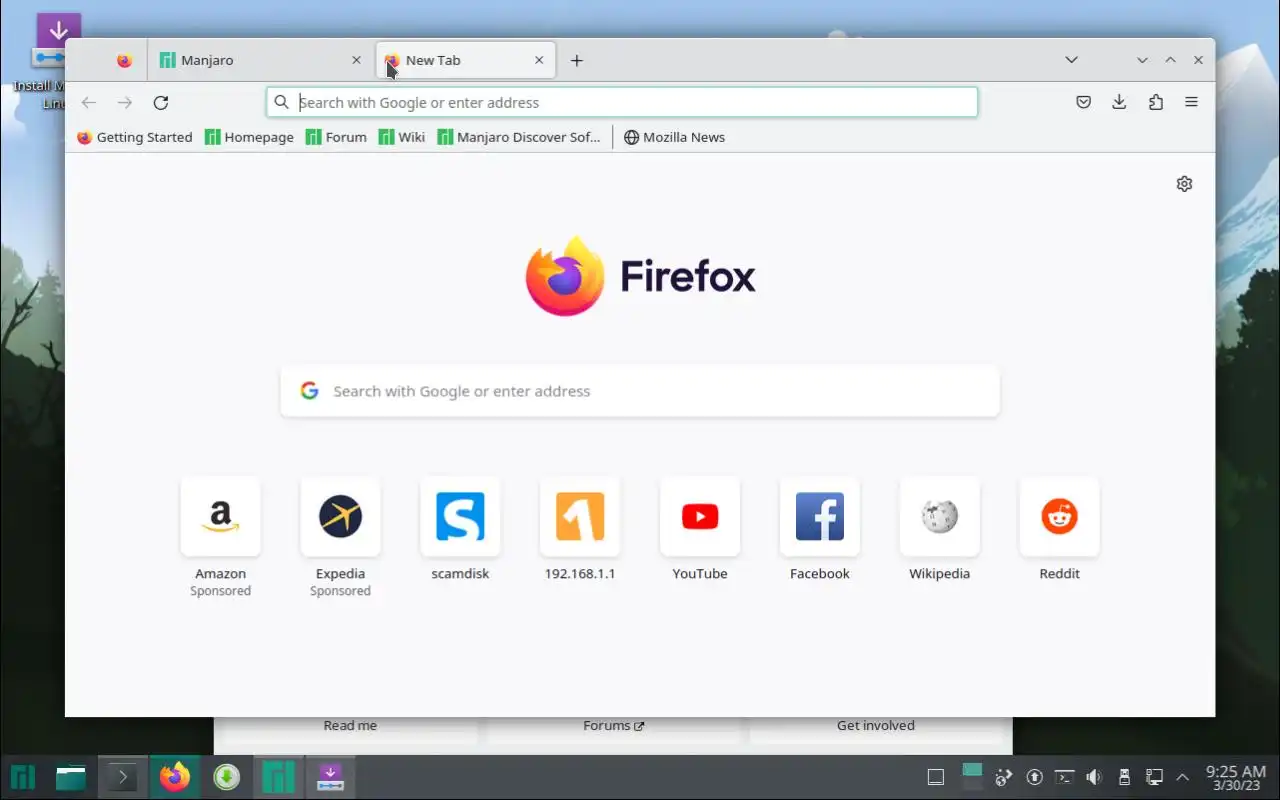Viewport: 1280px width, 800px height.
Task: Open the Mozilla News bookmark
Action: pyautogui.click(x=674, y=137)
